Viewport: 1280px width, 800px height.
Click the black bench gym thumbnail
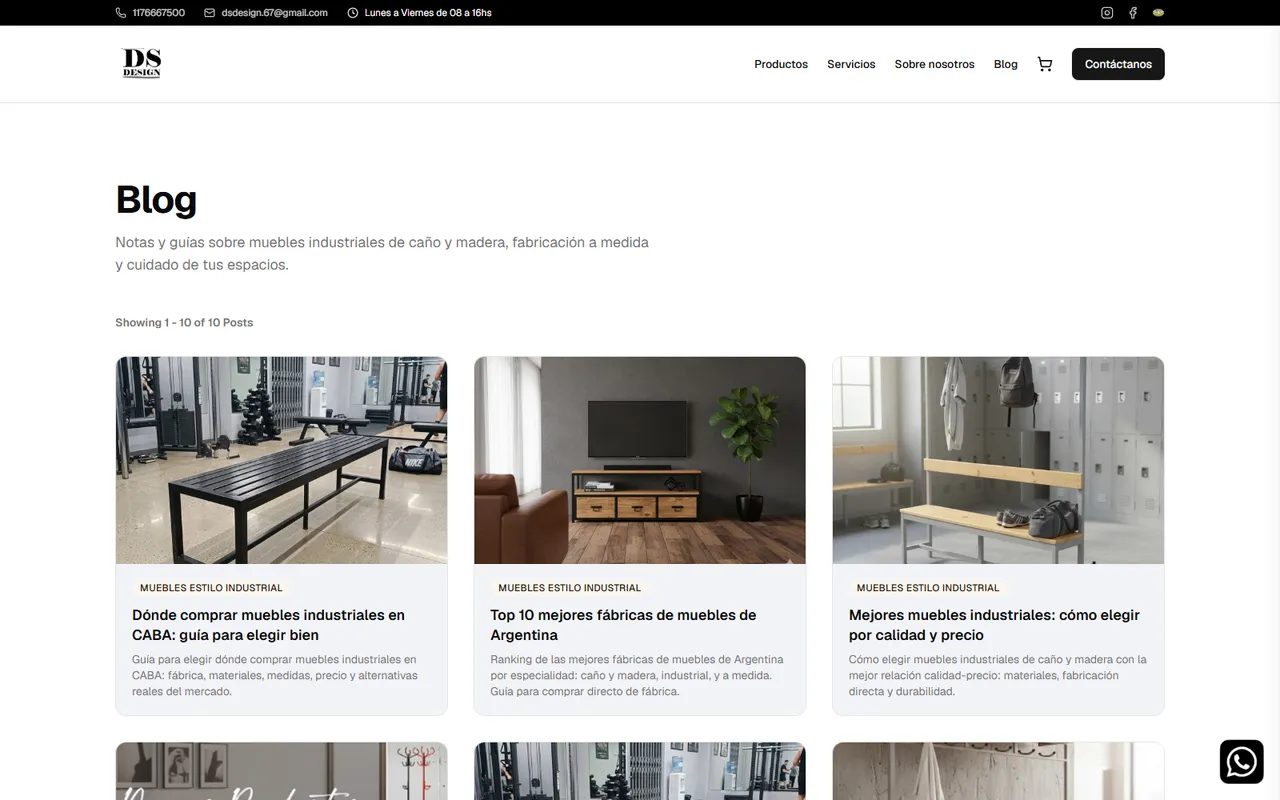[x=281, y=460]
